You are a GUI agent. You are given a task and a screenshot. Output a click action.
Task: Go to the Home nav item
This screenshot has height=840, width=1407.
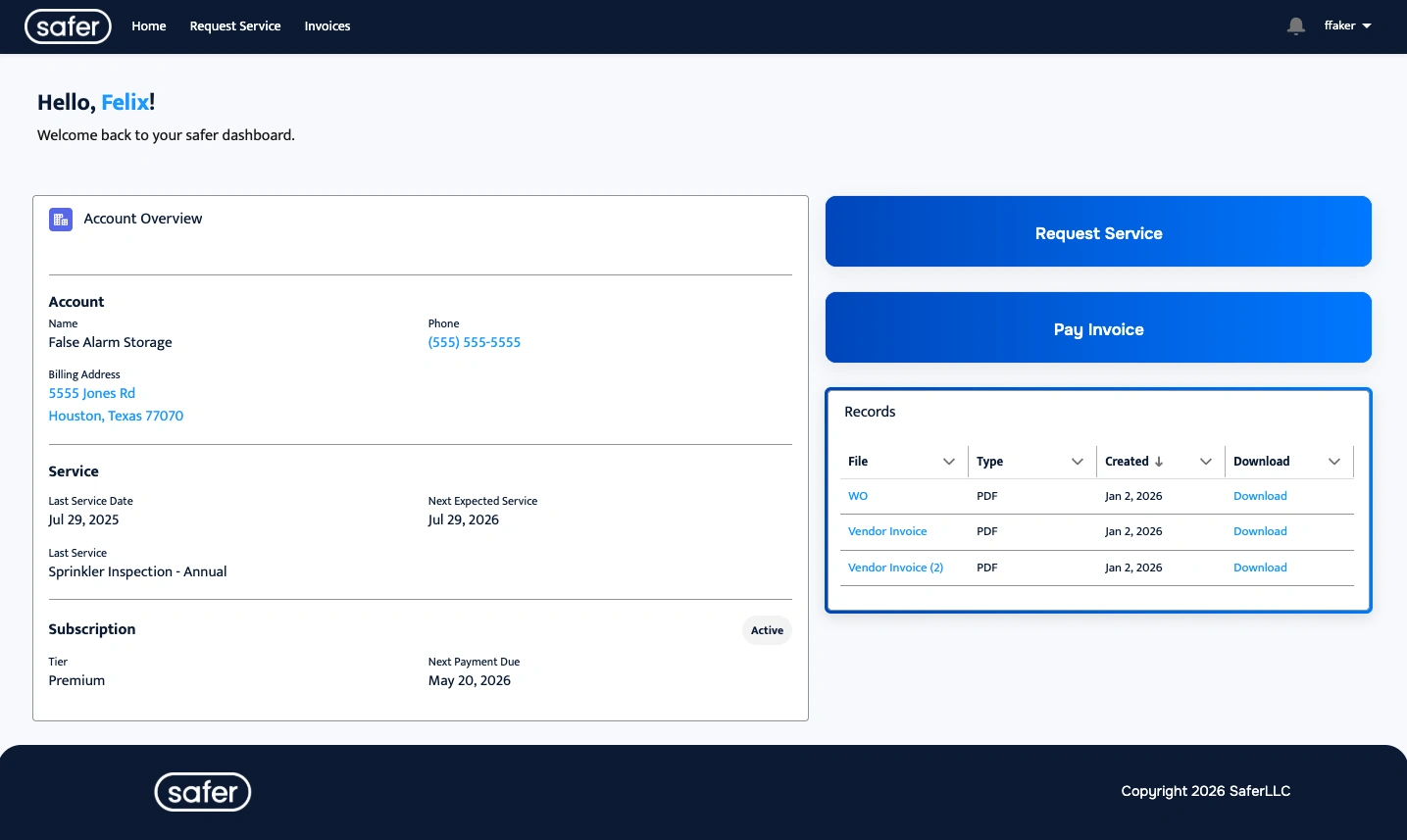[x=149, y=26]
